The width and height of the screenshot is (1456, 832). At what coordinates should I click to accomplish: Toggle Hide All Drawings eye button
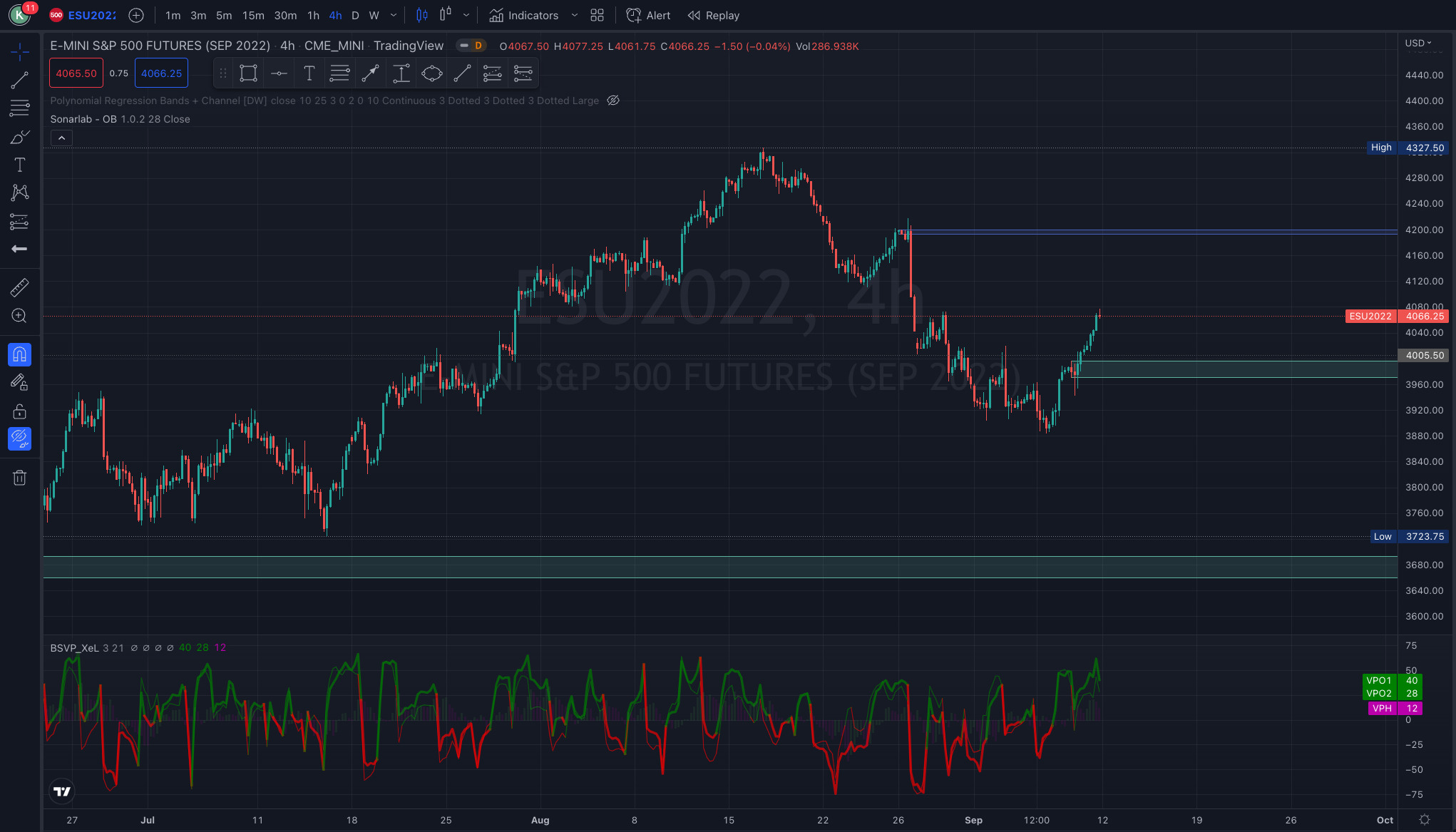(19, 438)
